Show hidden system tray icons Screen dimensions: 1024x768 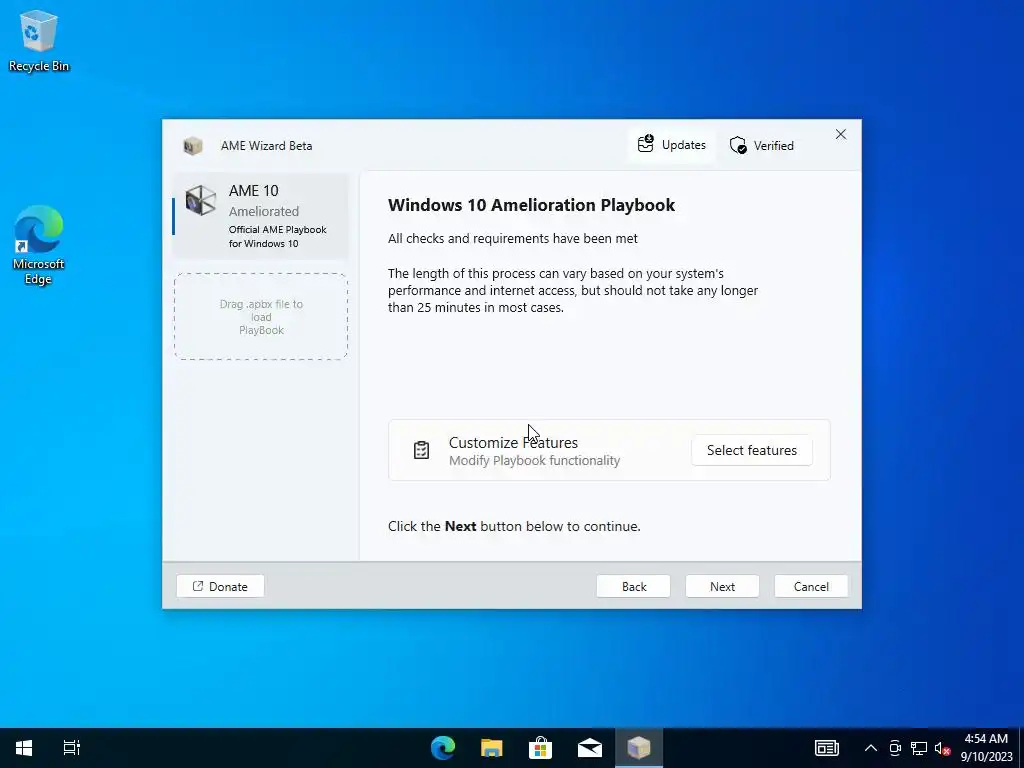point(871,748)
